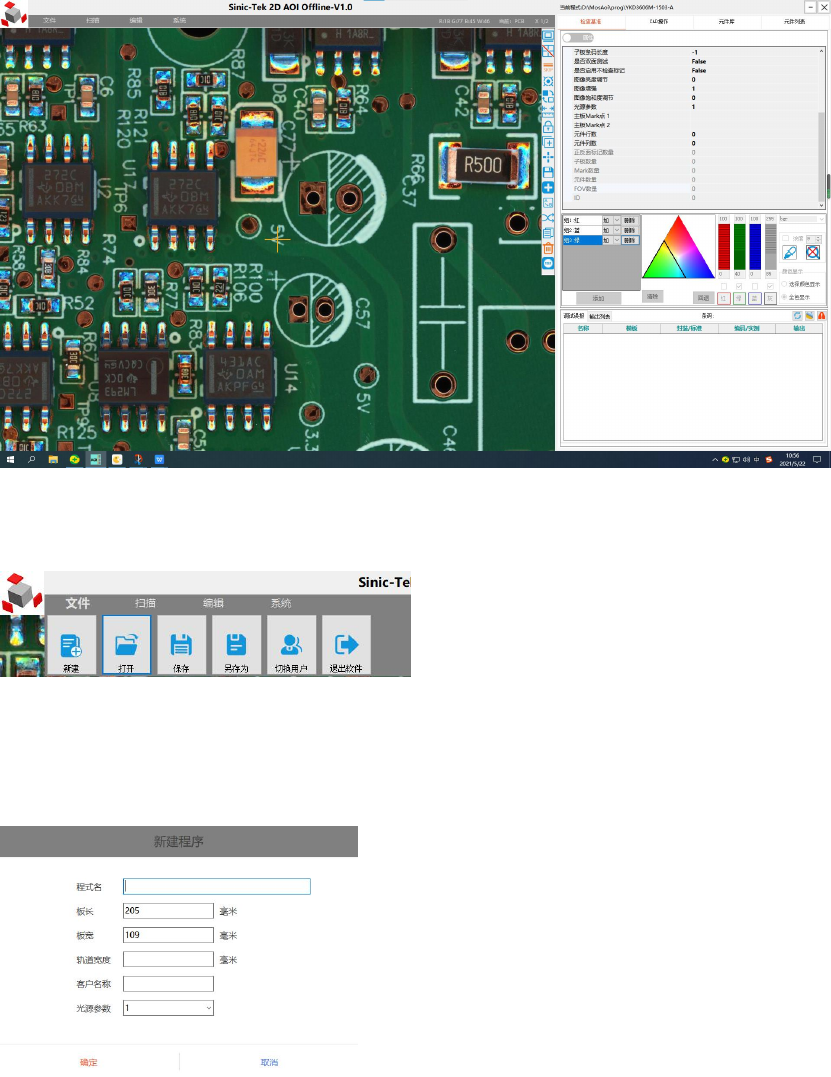Open the 文件 menu in the ribbon
This screenshot has width=831, height=1077.
coord(78,603)
